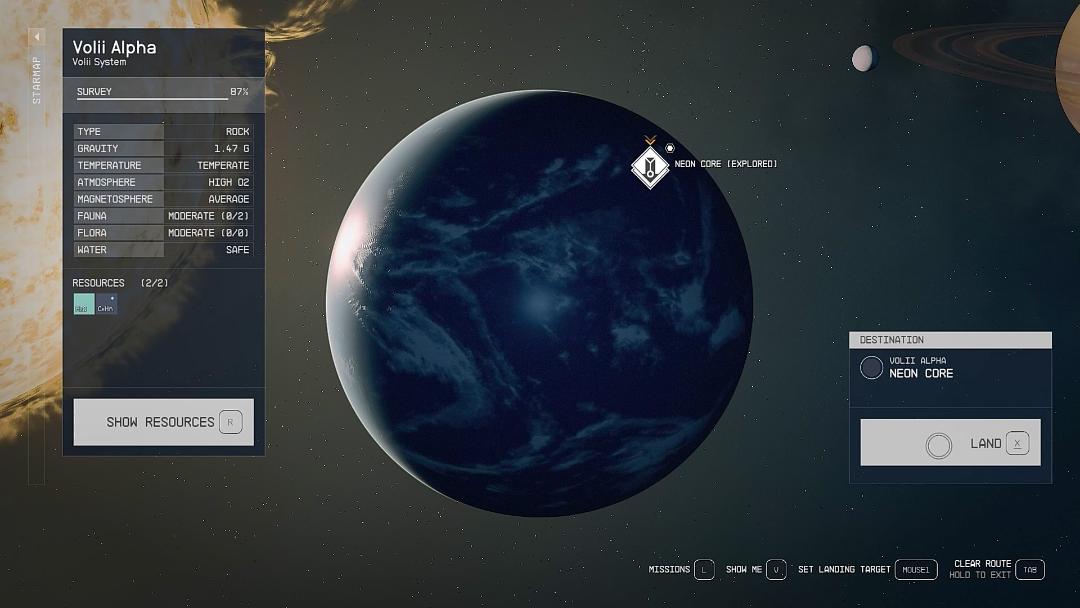Click the Fauna Moderate (0/2) row
The height and width of the screenshot is (608, 1080).
pyautogui.click(x=163, y=216)
